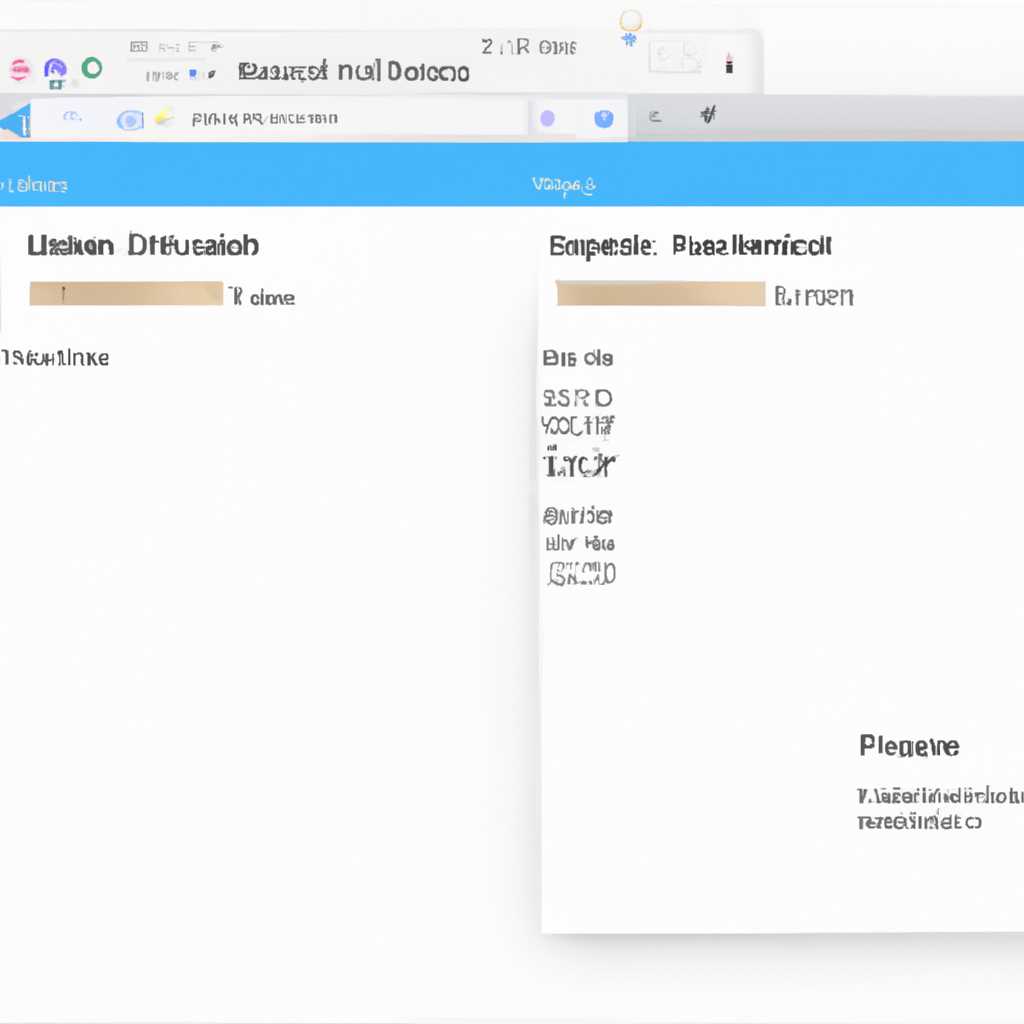Click the hash-shaped icon in grey toolbar

point(708,116)
